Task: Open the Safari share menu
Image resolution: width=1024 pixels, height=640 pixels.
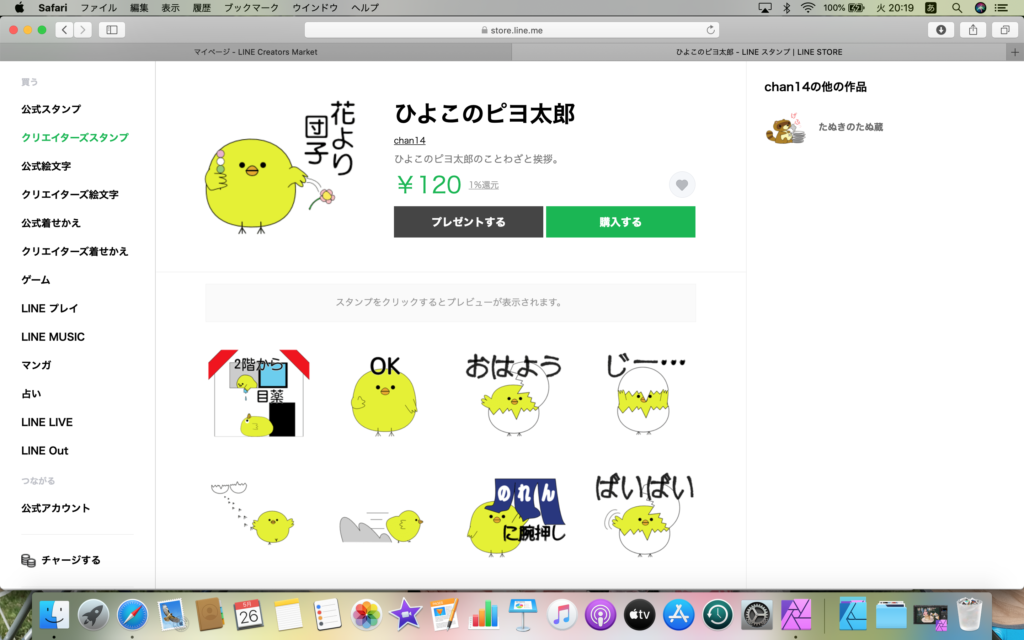Action: (972, 29)
